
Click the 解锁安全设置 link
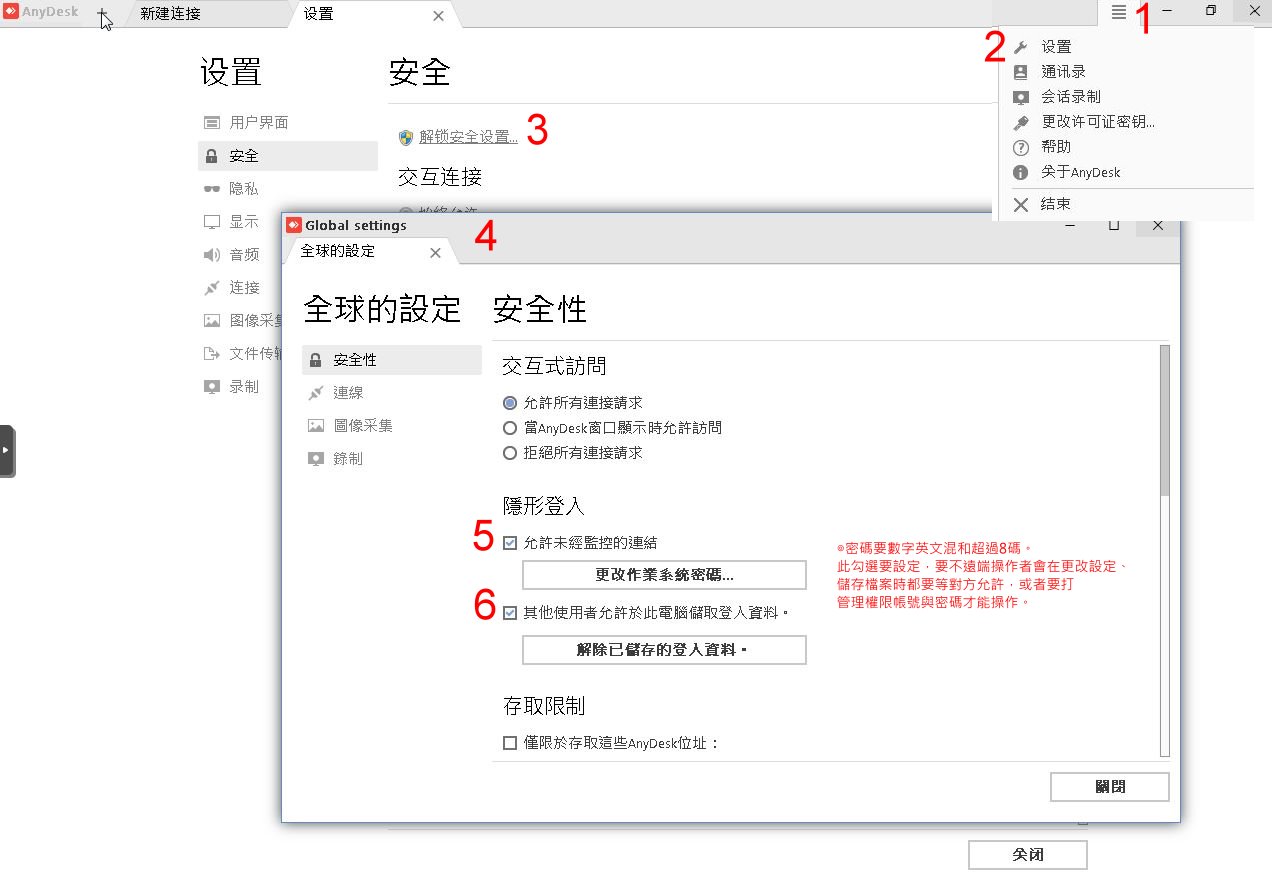[468, 137]
